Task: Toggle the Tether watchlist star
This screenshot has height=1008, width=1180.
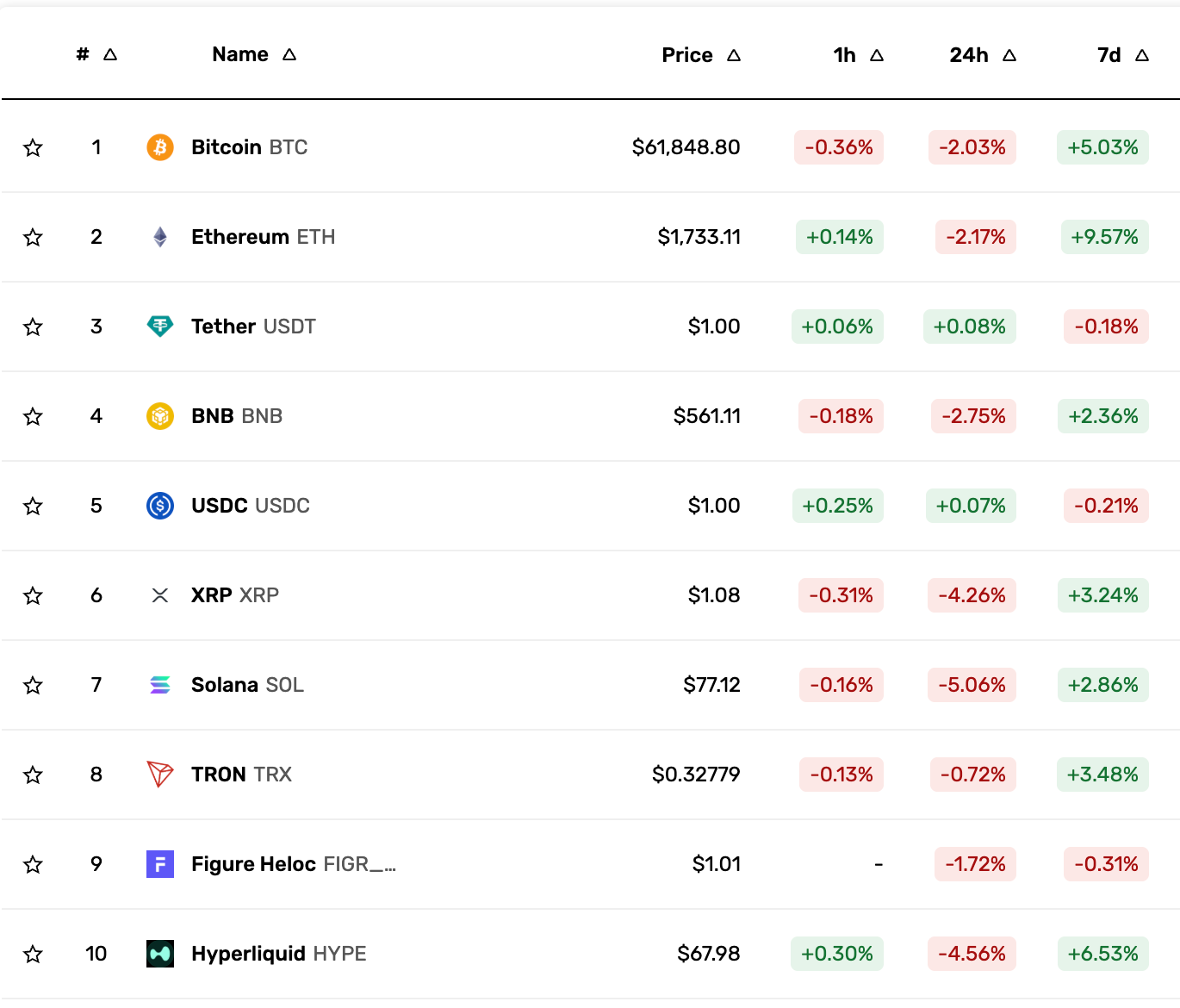Action: coord(33,327)
